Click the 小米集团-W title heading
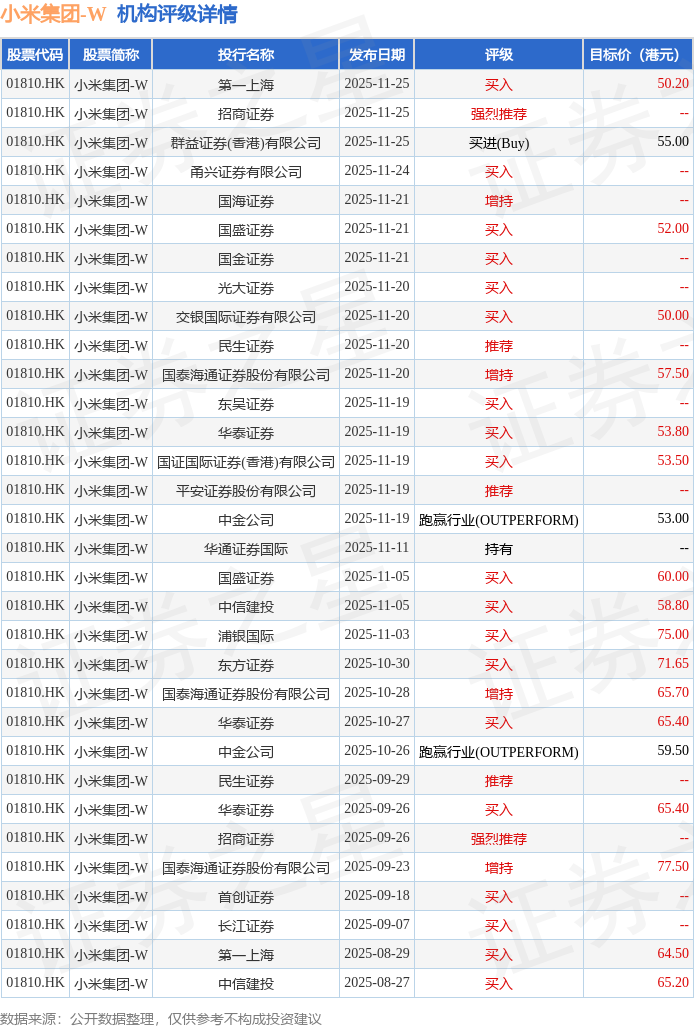The height and width of the screenshot is (1028, 694). pos(53,14)
